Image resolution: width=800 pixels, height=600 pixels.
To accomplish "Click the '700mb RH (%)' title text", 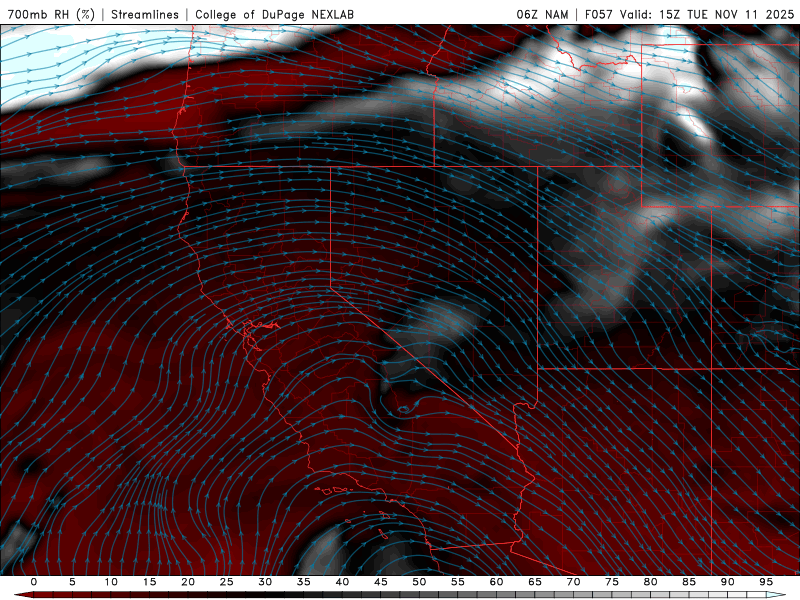I will coord(51,15).
